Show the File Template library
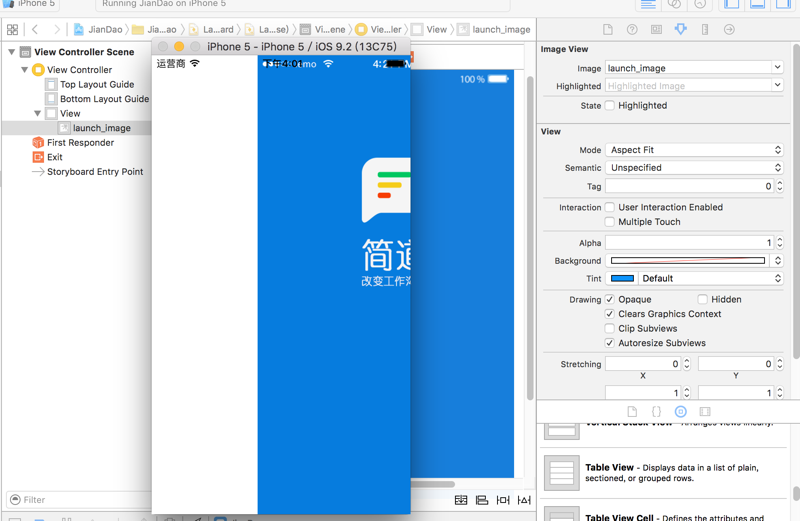The width and height of the screenshot is (800, 521). [632, 412]
